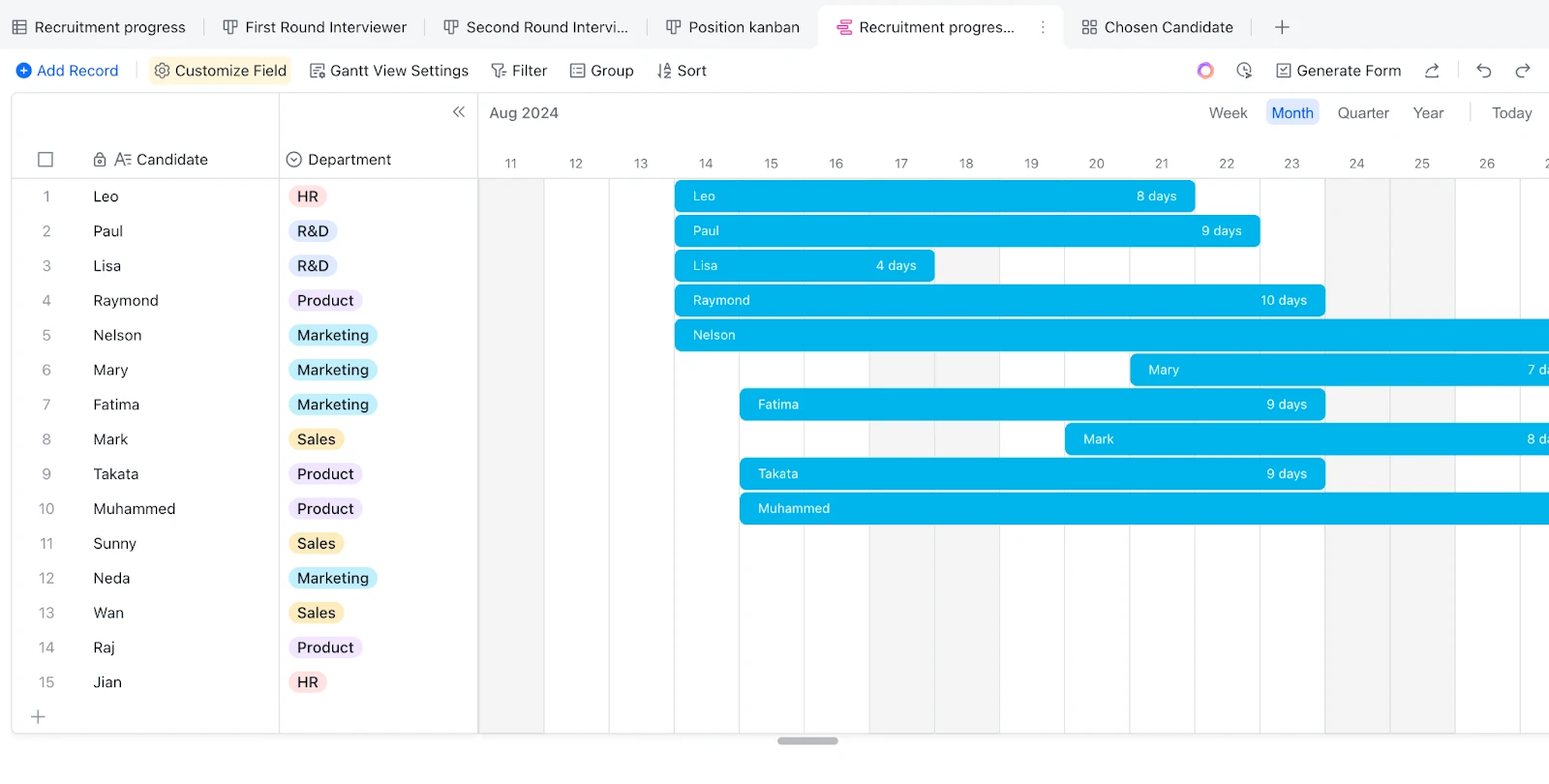The image size is (1549, 784).
Task: Click the Add Record button
Action: pos(68,71)
